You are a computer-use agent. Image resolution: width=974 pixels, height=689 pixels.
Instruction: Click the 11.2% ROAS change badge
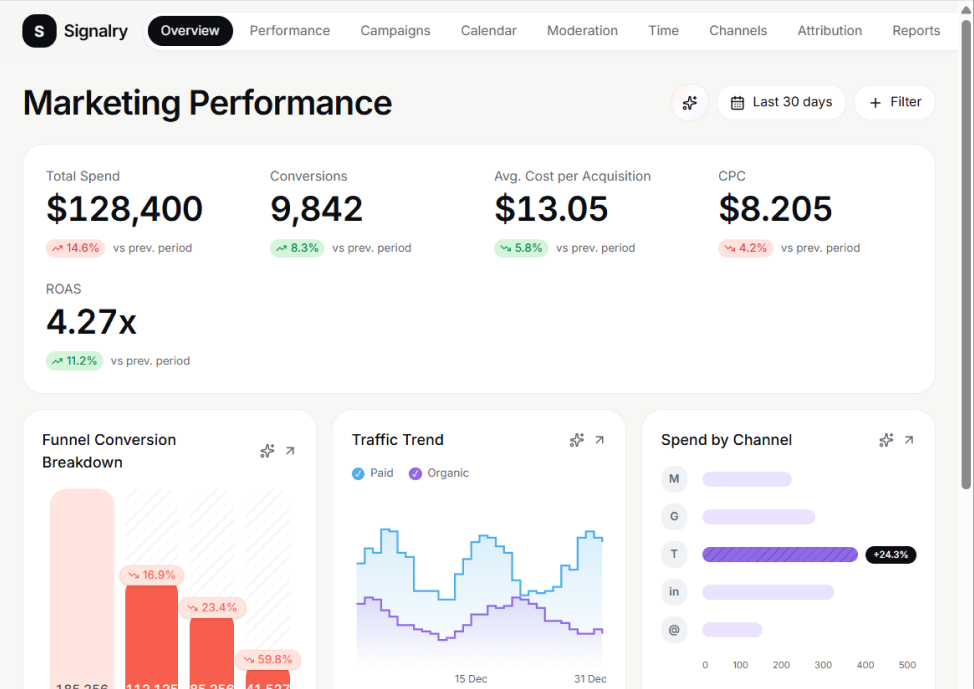pyautogui.click(x=75, y=361)
